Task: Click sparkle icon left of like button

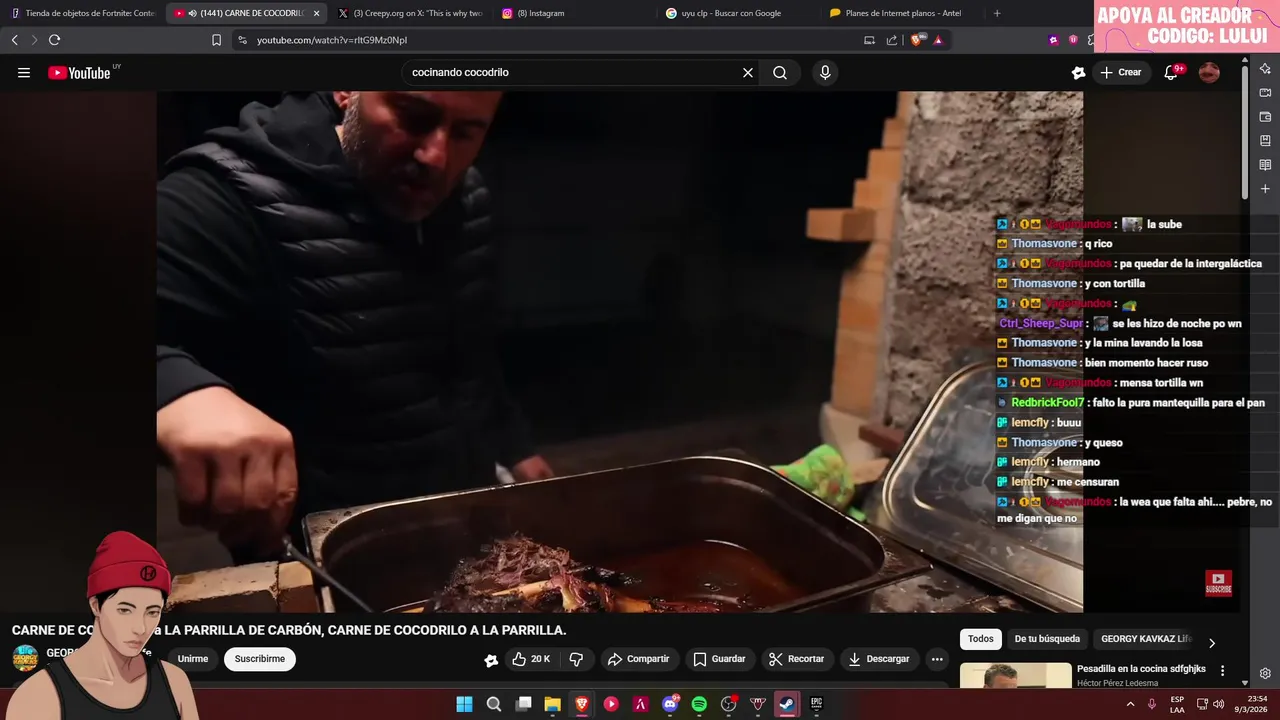Action: [x=491, y=660]
